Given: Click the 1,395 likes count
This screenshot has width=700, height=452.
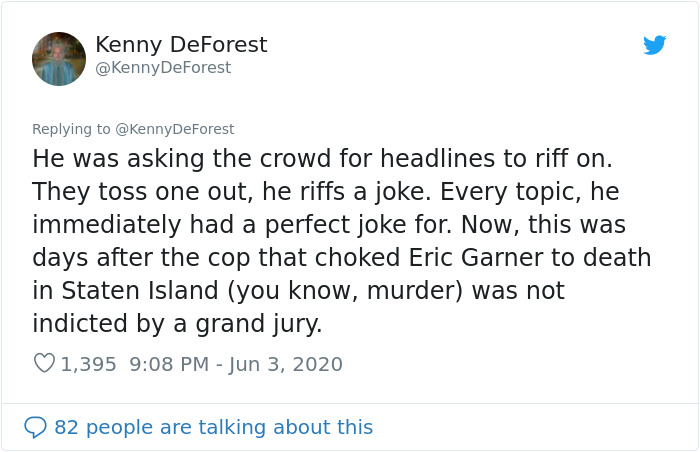Looking at the screenshot, I should [88, 364].
